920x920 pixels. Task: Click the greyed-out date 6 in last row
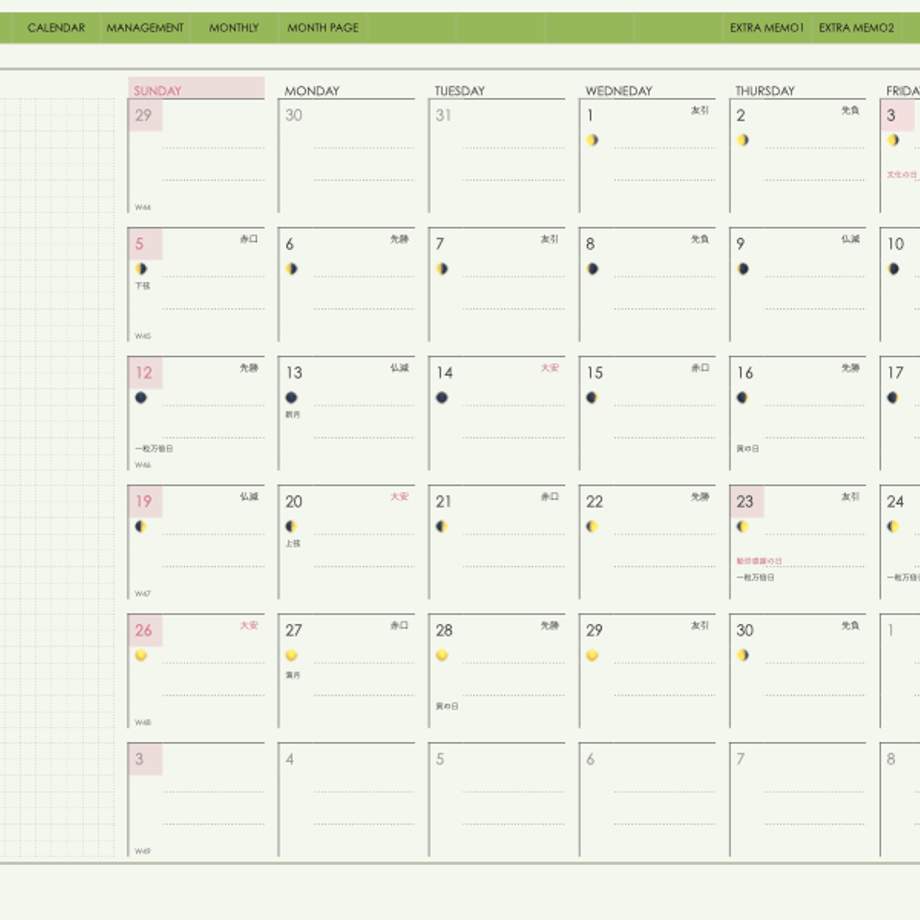590,759
